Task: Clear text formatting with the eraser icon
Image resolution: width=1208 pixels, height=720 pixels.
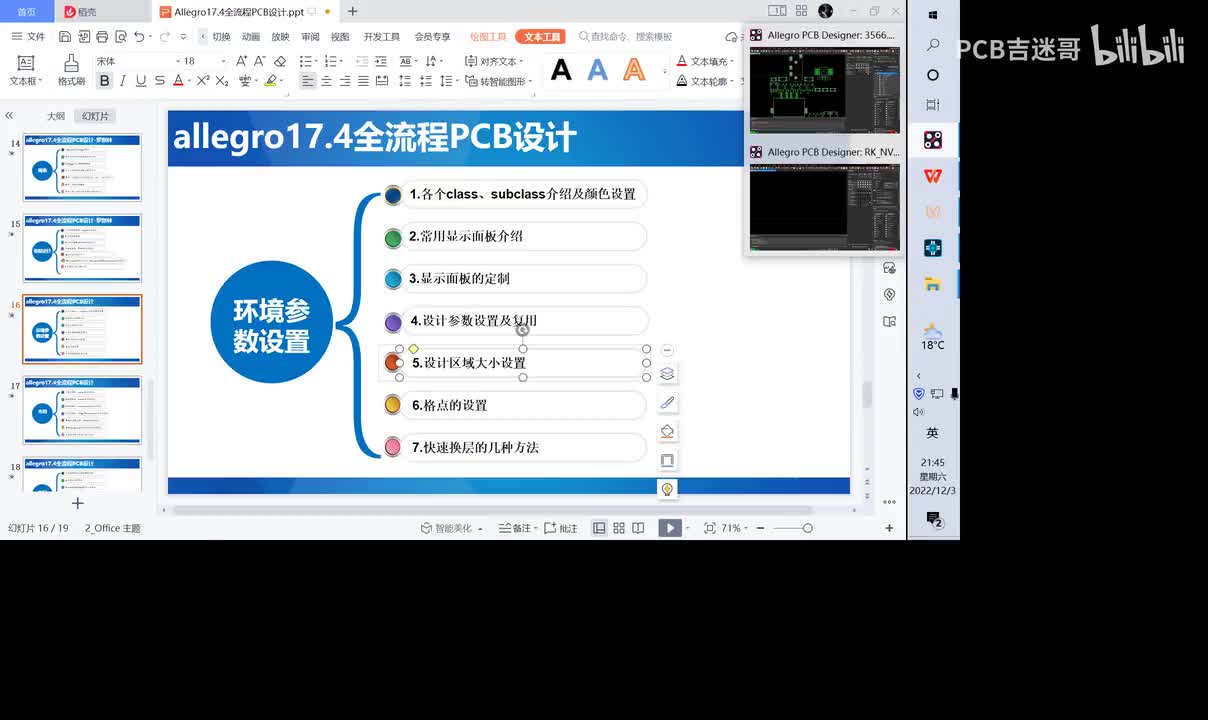Action: coord(280,61)
